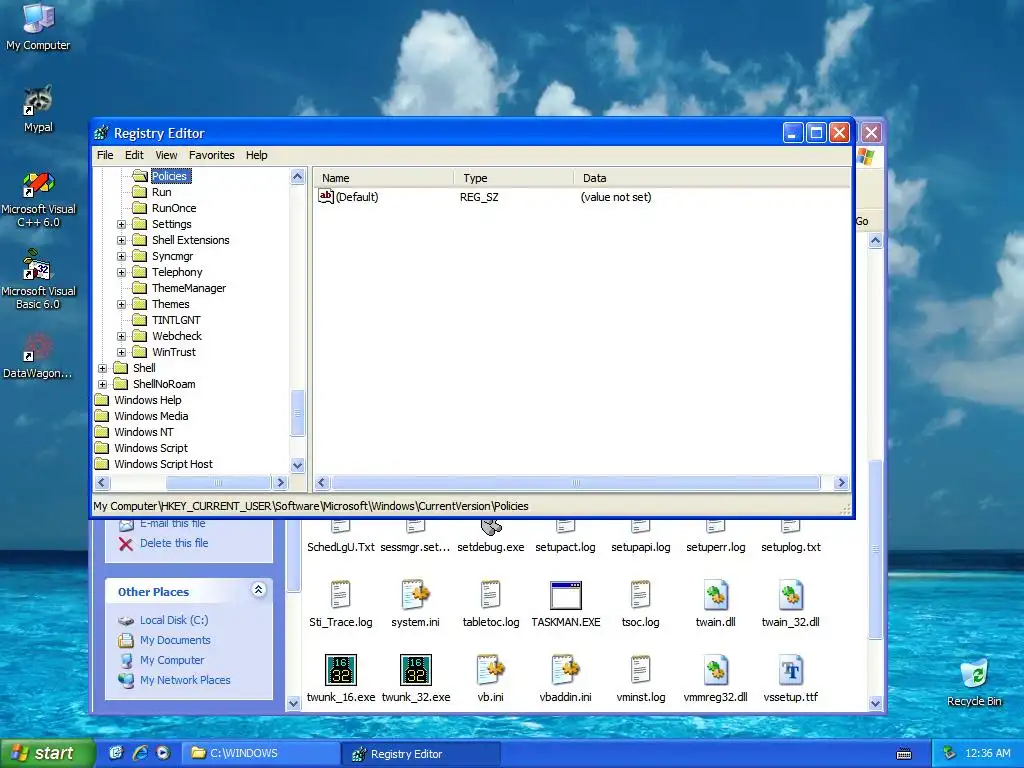Click the Registry Editor taskbar button
Image resolution: width=1024 pixels, height=768 pixels.
click(420, 754)
